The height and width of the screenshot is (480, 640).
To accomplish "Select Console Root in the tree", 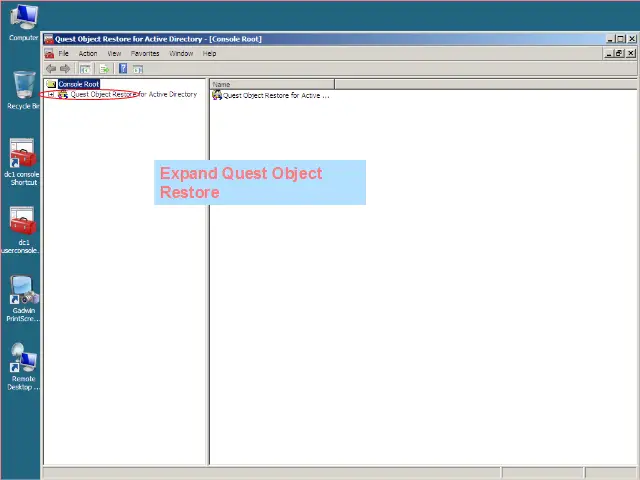I will coord(79,84).
